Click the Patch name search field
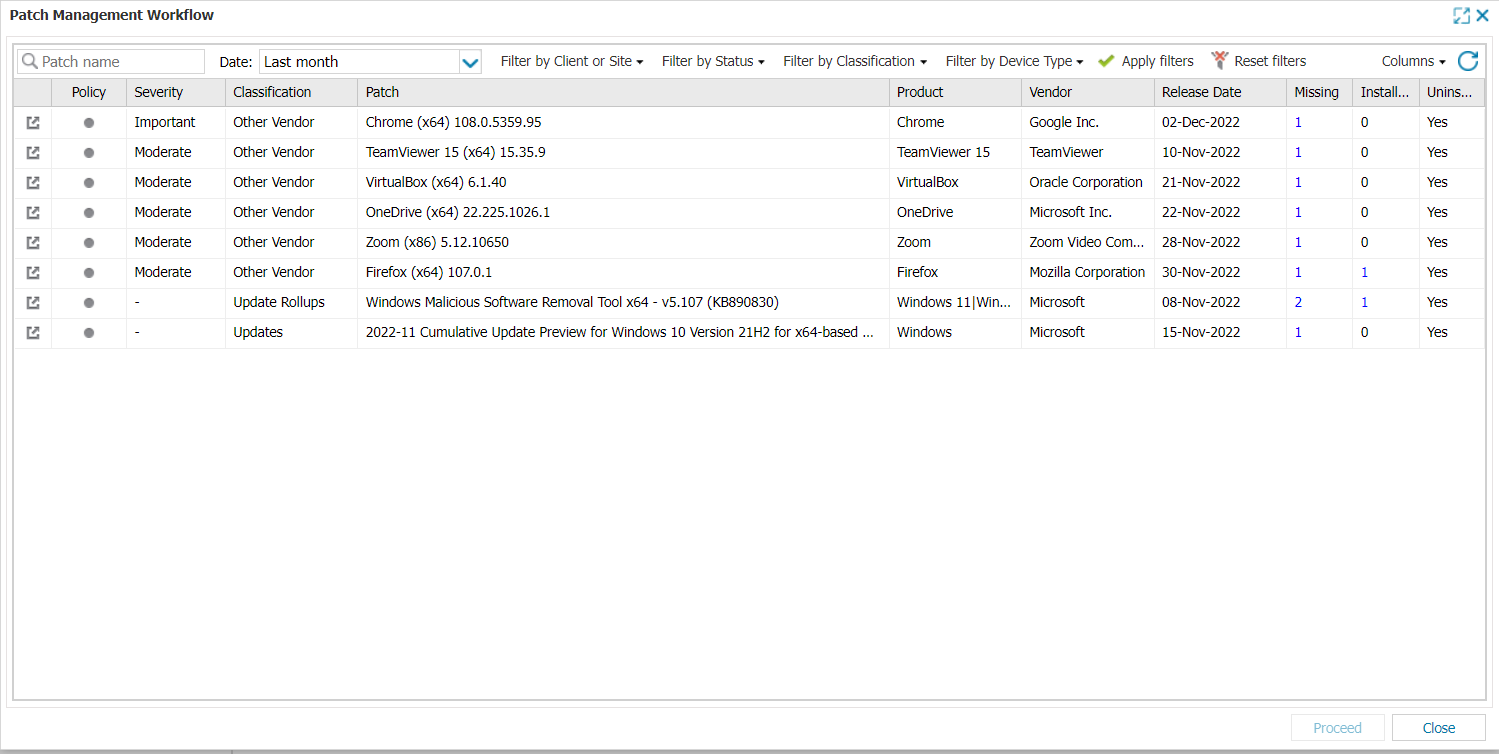 pyautogui.click(x=119, y=62)
